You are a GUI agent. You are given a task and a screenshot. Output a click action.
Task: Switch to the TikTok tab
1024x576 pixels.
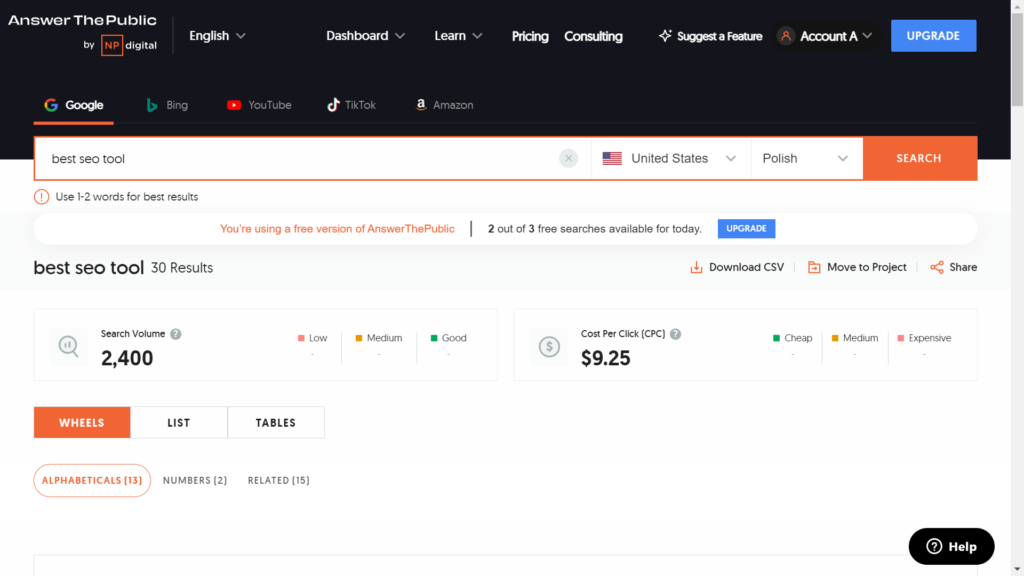(351, 104)
